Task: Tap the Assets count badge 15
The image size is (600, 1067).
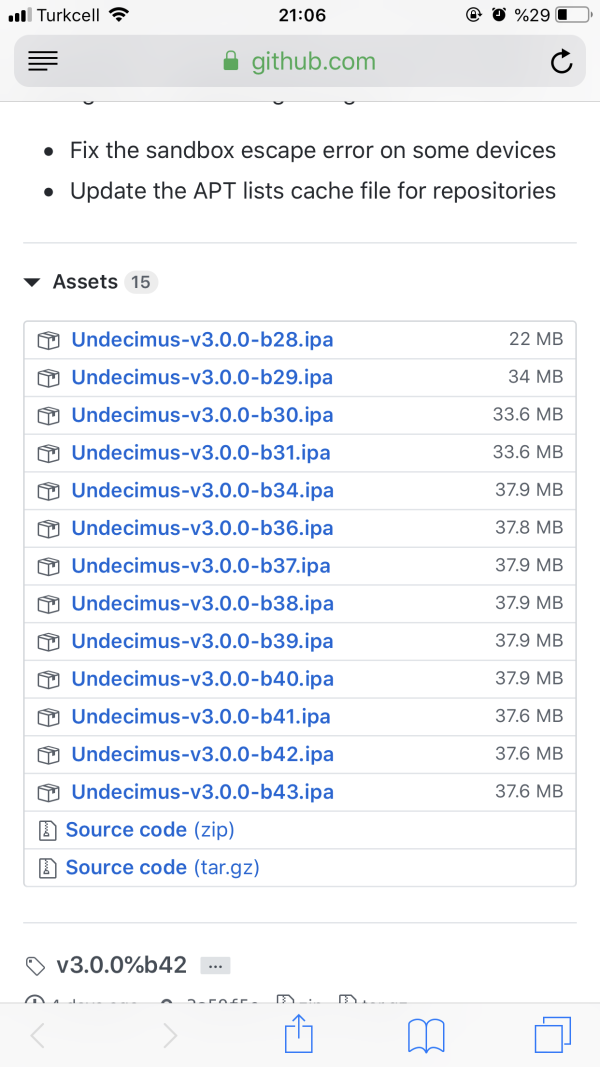Action: (x=141, y=282)
